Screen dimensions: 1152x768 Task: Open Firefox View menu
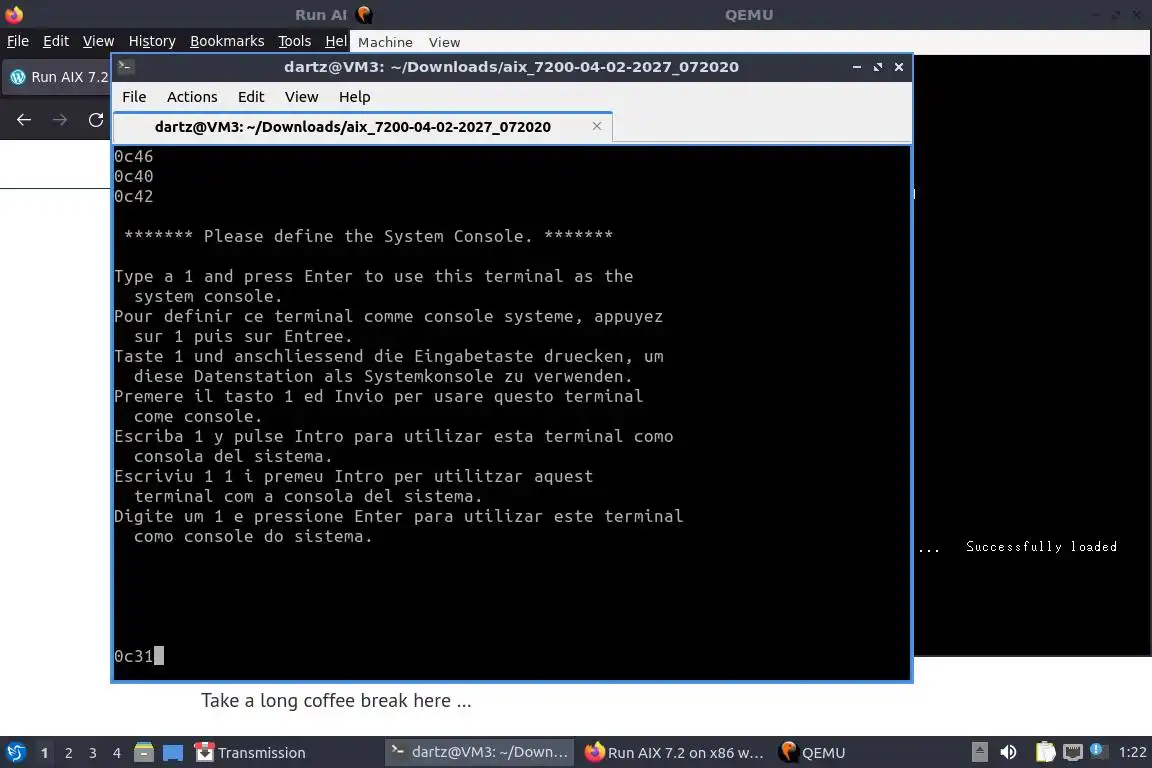[98, 41]
